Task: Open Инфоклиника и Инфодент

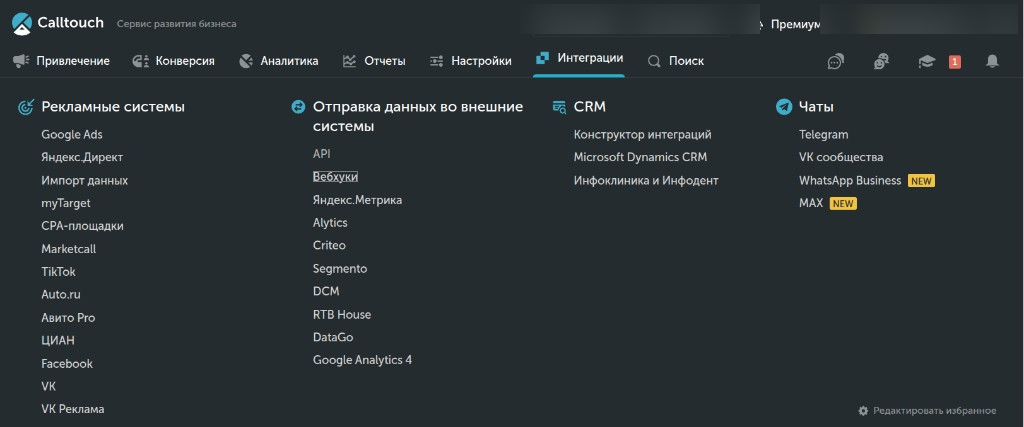Action: [646, 180]
